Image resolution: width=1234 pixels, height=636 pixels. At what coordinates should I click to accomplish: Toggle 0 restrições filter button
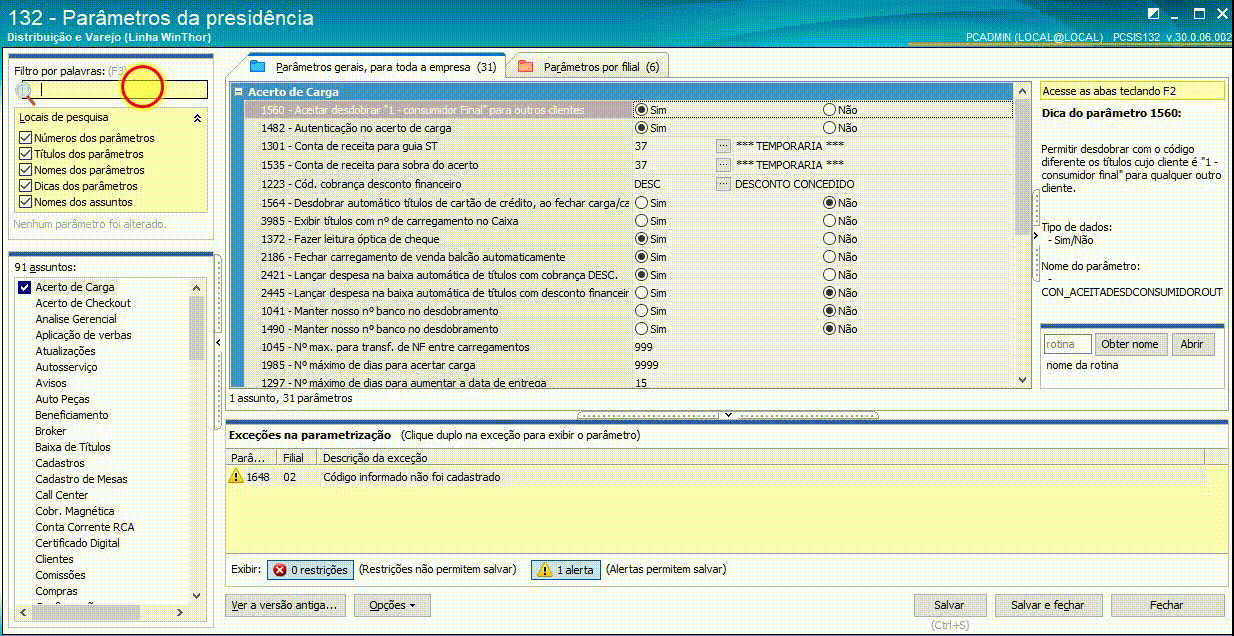[310, 570]
